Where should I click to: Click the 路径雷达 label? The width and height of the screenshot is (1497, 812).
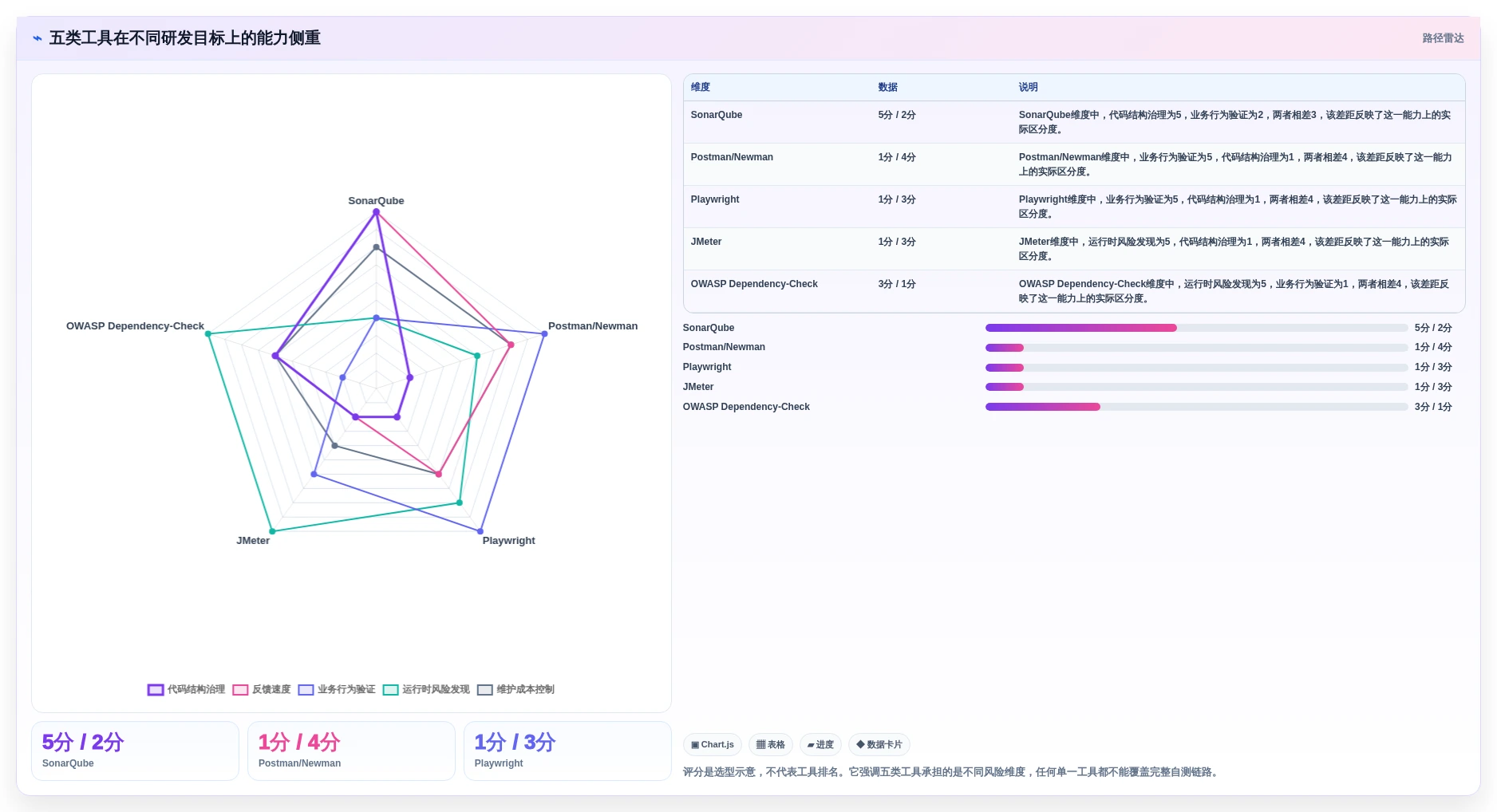coord(1443,38)
